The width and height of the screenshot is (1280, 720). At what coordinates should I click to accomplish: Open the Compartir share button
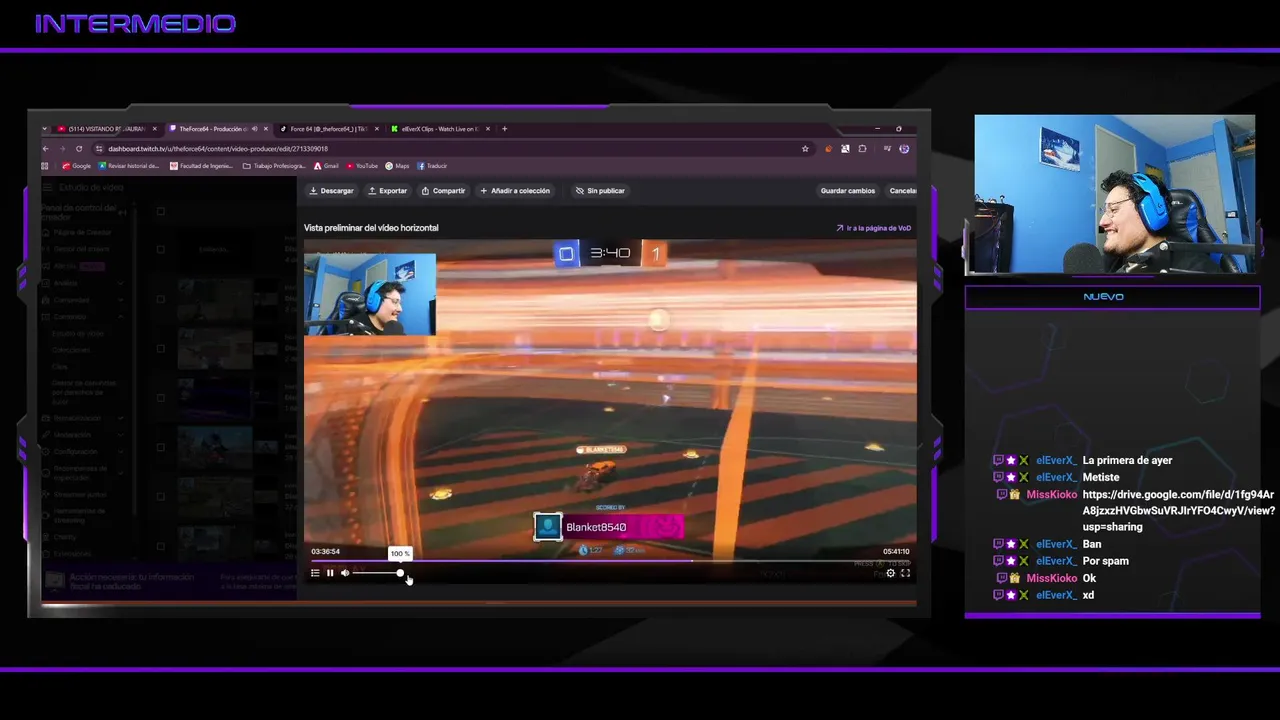point(443,191)
